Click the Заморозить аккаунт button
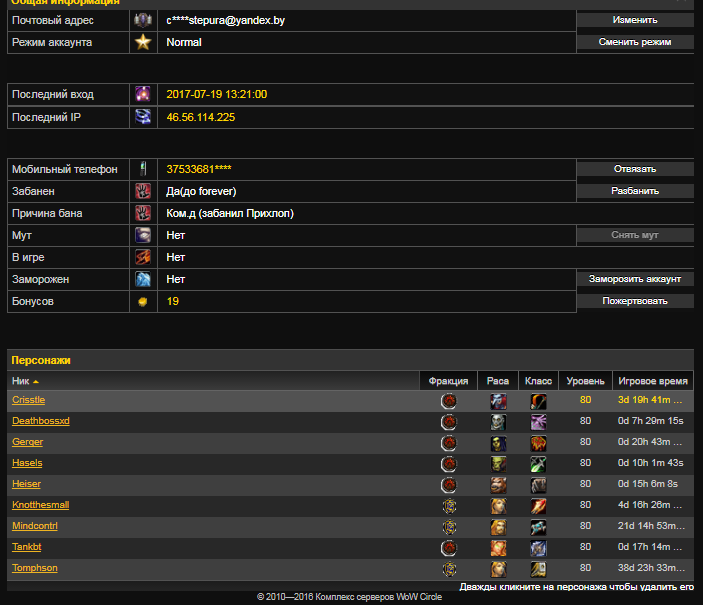This screenshot has height=605, width=703. tap(634, 279)
